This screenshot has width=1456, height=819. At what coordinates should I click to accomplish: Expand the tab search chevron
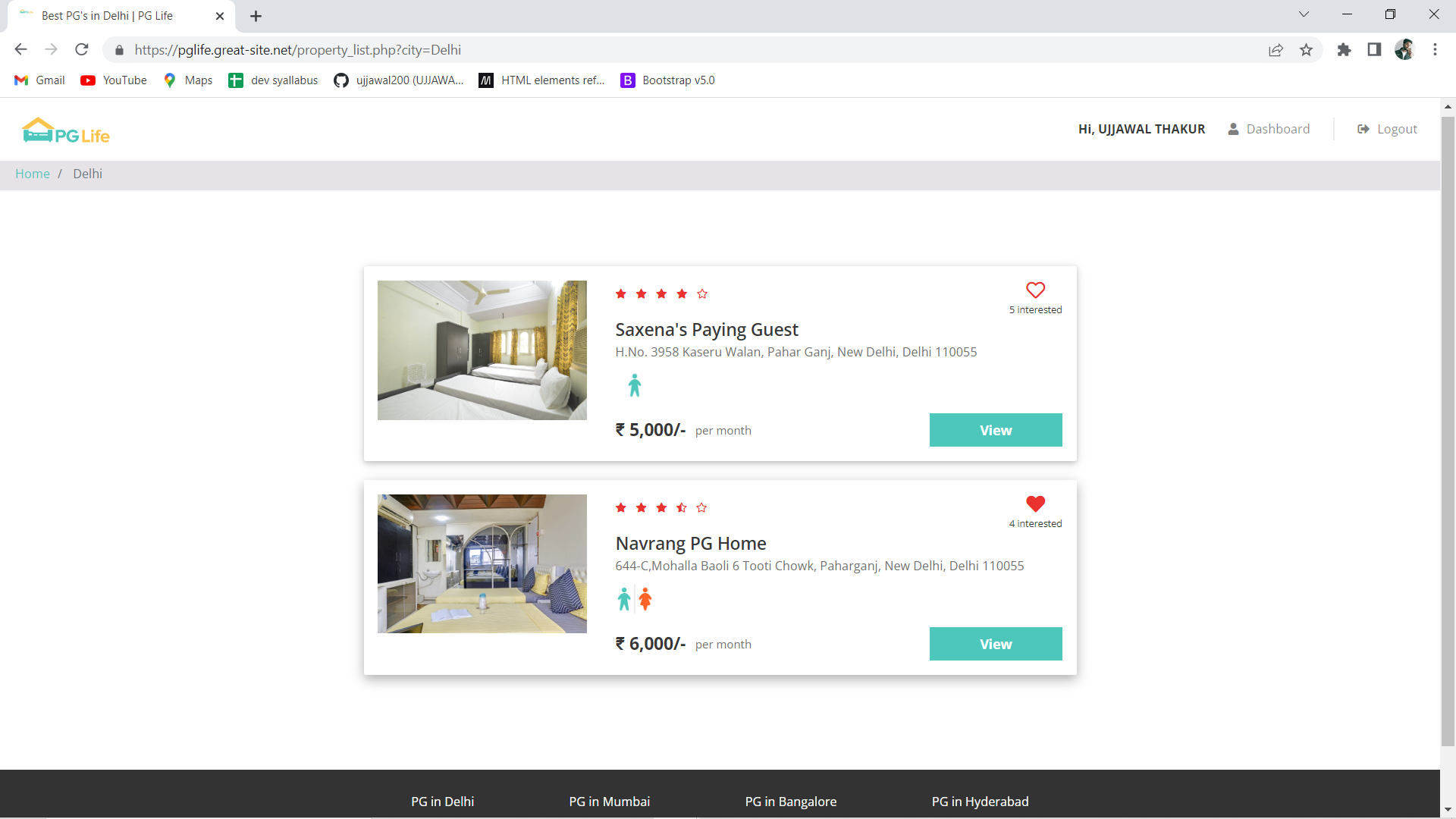[1304, 14]
